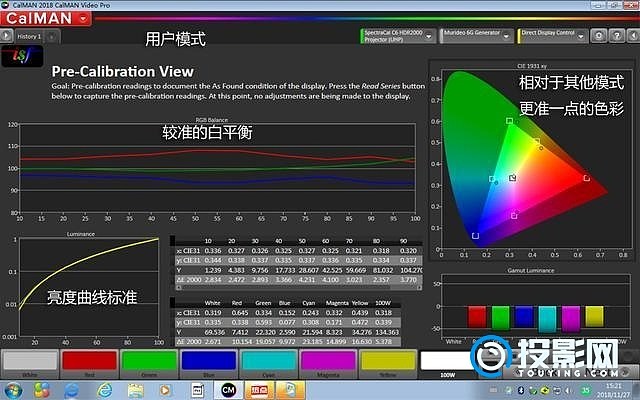This screenshot has width=640, height=400.
Task: Click the ISF logo thumbnail
Action: [22, 56]
